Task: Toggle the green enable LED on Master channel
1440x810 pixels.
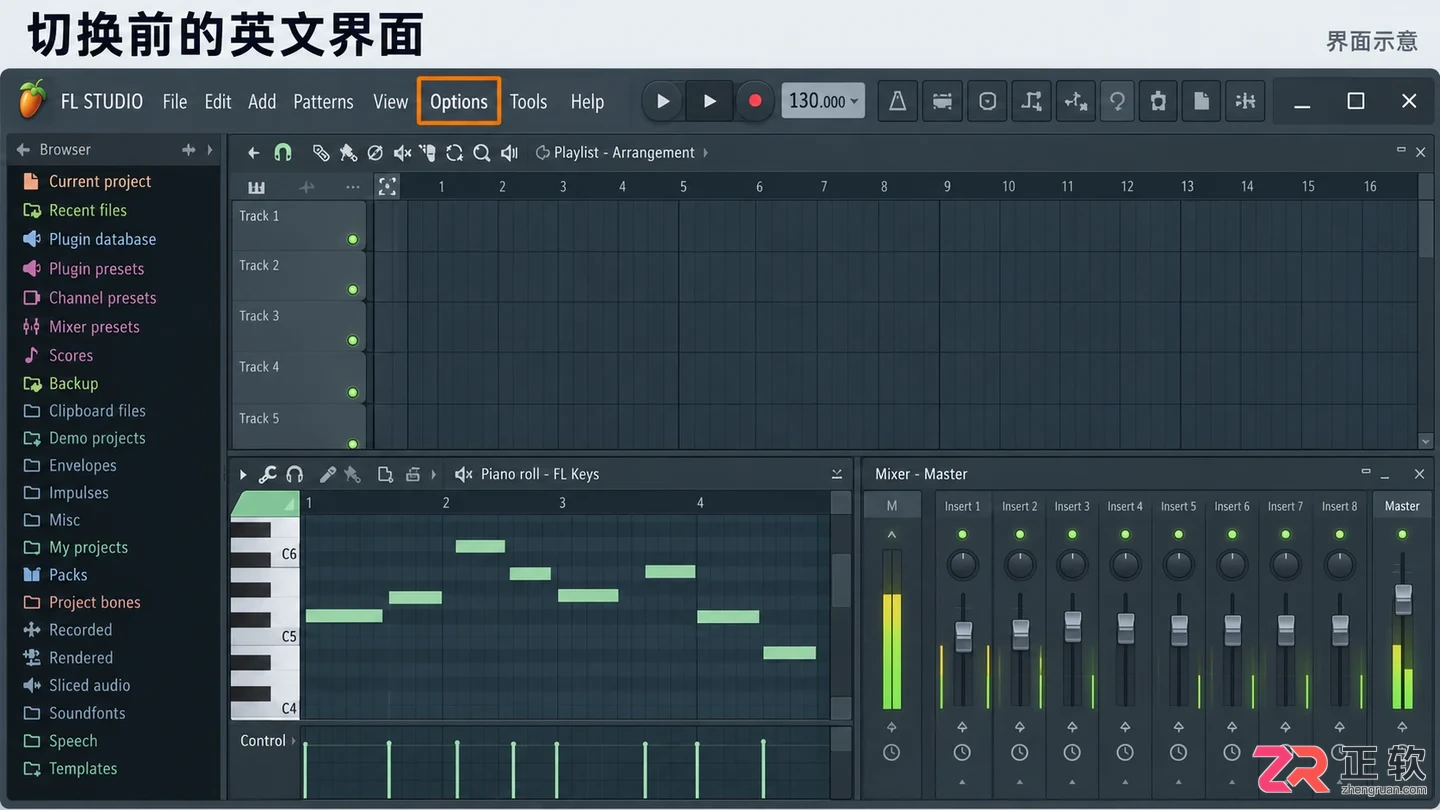Action: pos(1402,535)
